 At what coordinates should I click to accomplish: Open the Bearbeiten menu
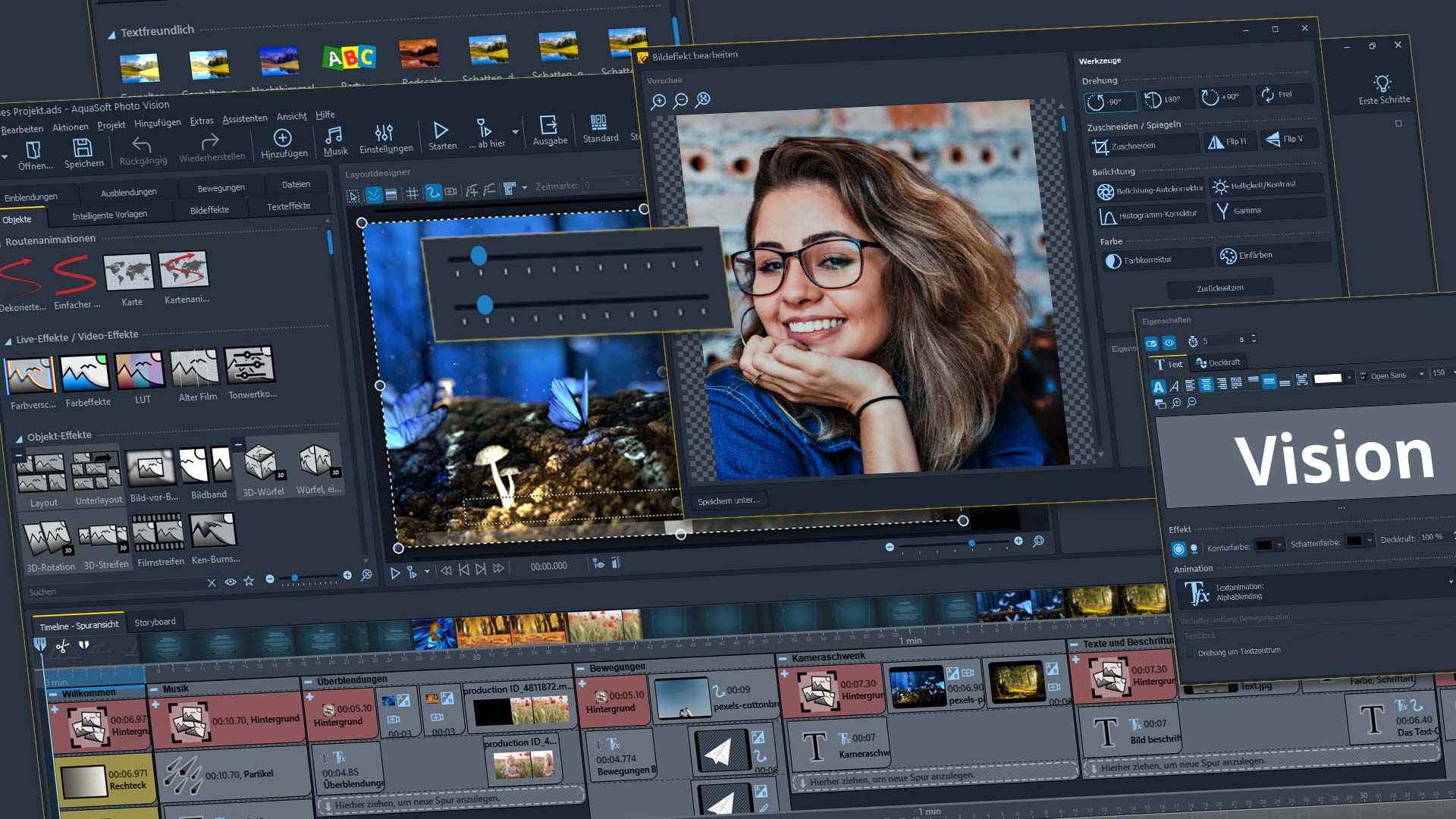pos(22,130)
